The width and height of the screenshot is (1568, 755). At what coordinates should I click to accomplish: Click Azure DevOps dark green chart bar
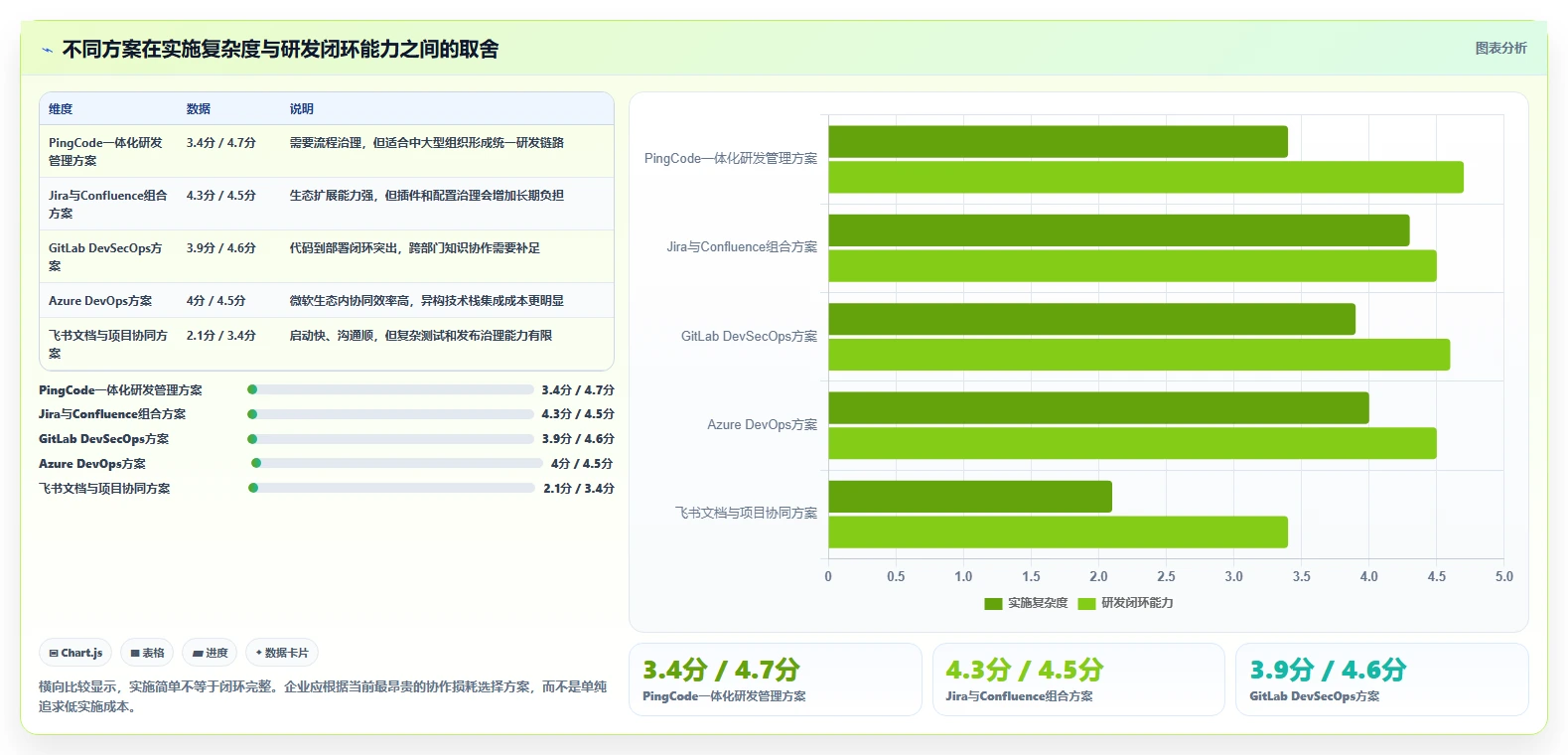coord(1098,408)
